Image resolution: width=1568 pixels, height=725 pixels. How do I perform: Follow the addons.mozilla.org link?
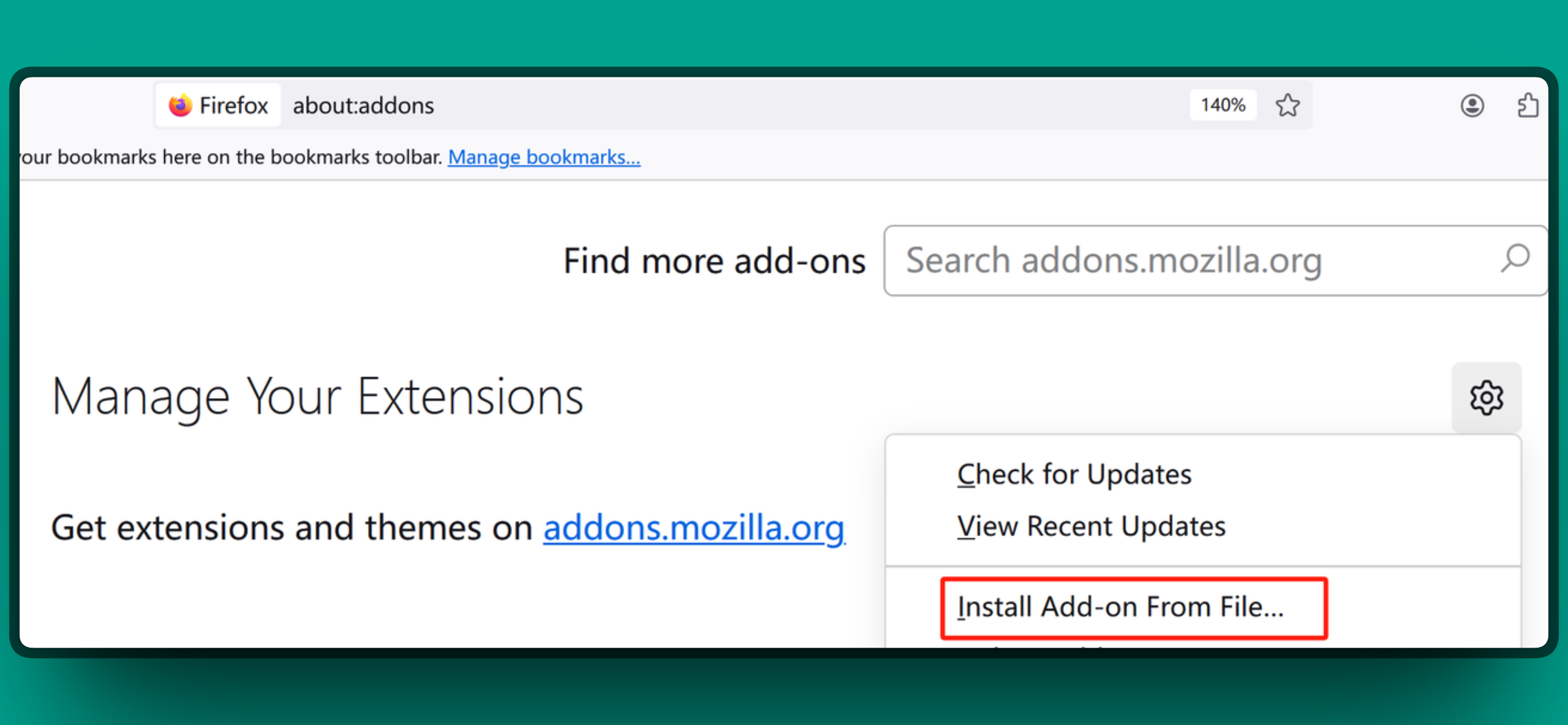[x=693, y=527]
